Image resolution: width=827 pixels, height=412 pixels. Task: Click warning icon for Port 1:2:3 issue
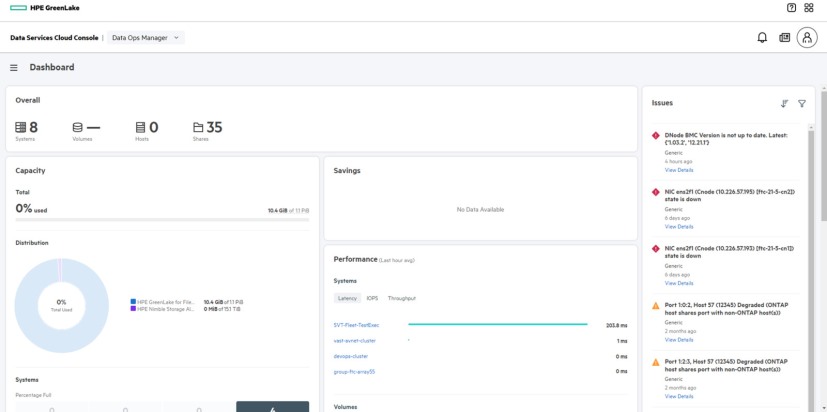(x=656, y=362)
